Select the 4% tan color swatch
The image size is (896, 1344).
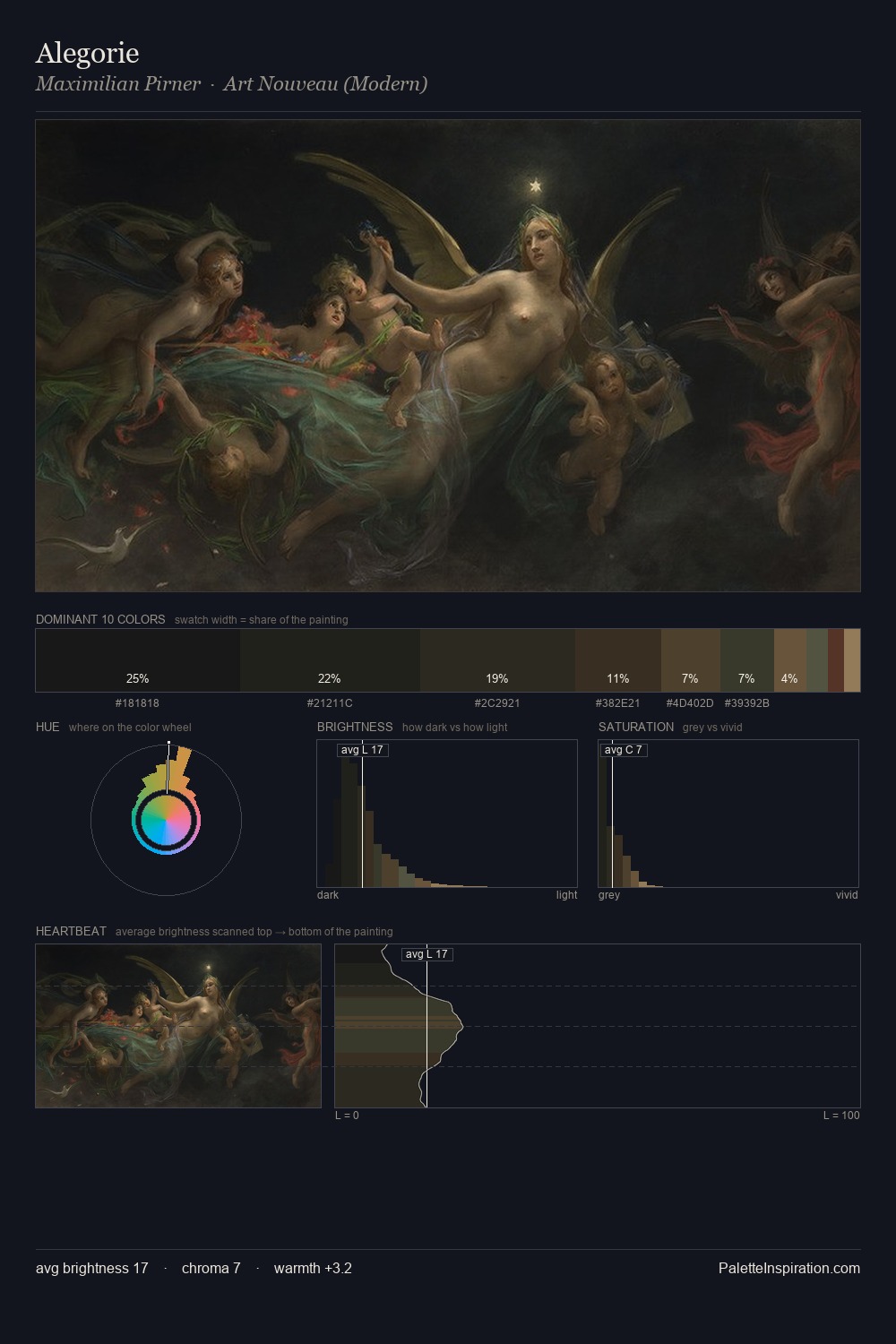pos(790,660)
